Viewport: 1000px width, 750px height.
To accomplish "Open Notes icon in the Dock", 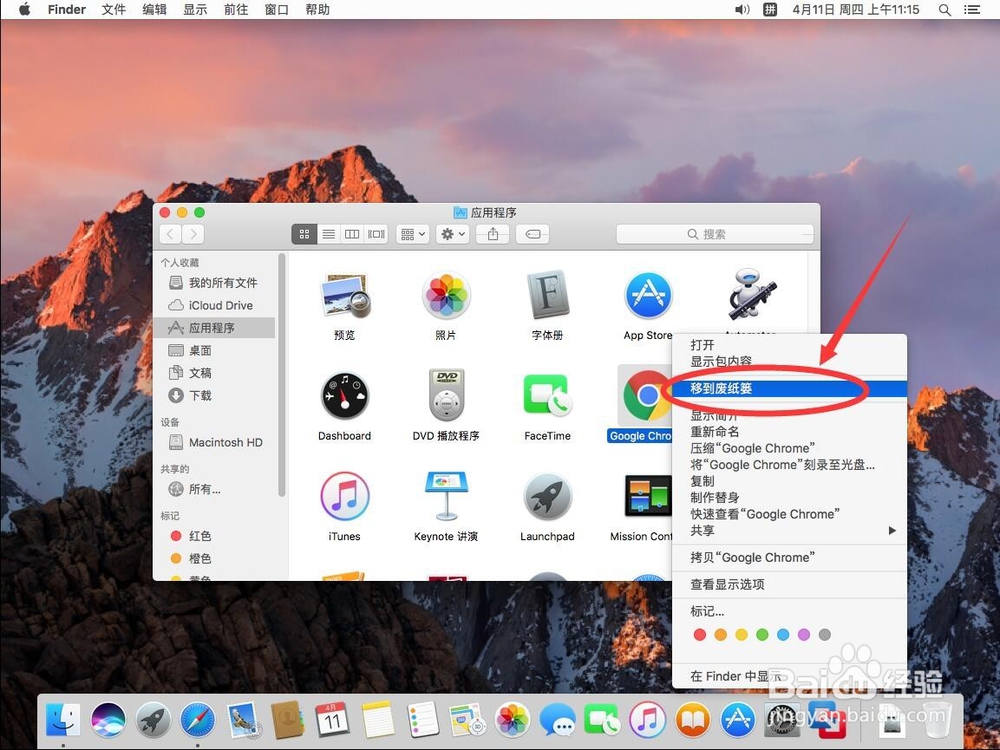I will [x=378, y=720].
